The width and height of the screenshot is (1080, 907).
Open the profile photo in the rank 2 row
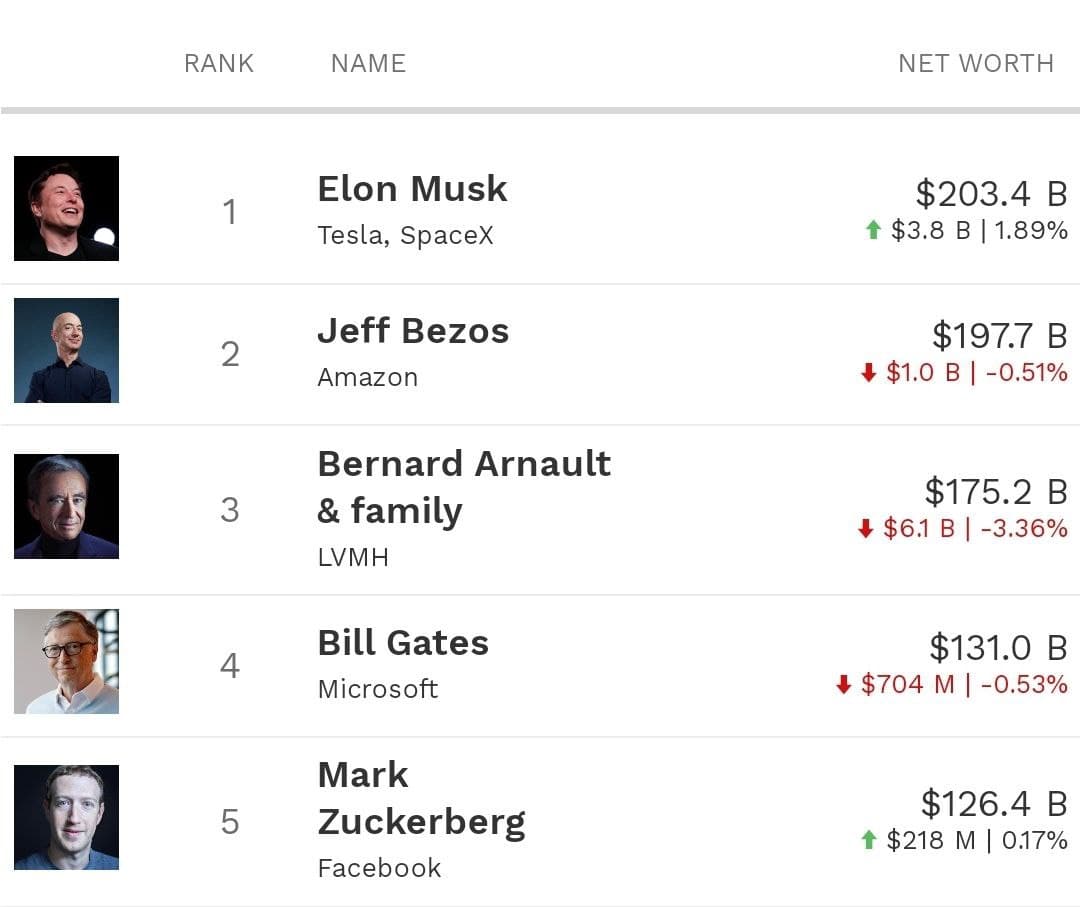pos(66,350)
